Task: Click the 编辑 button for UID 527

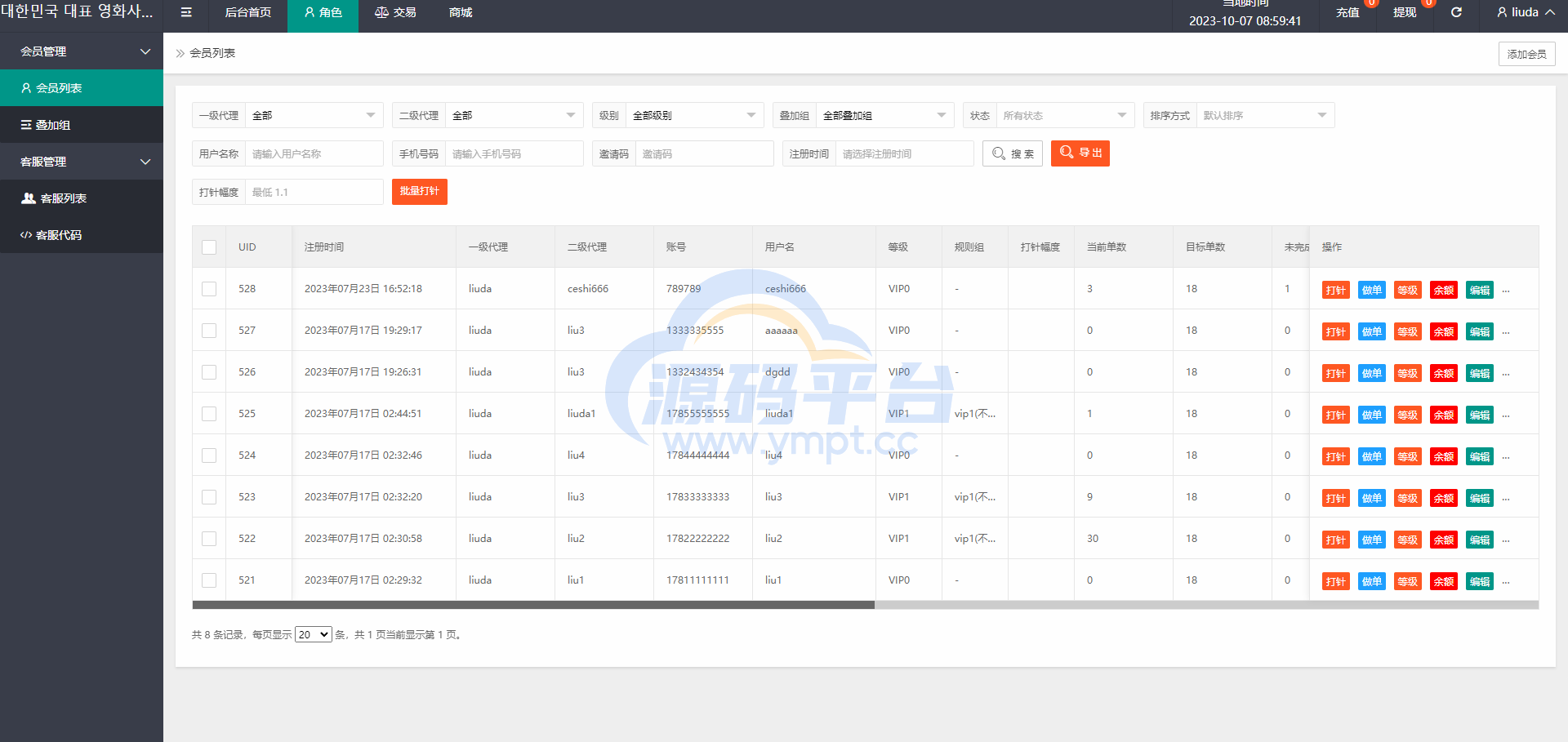Action: click(x=1480, y=331)
